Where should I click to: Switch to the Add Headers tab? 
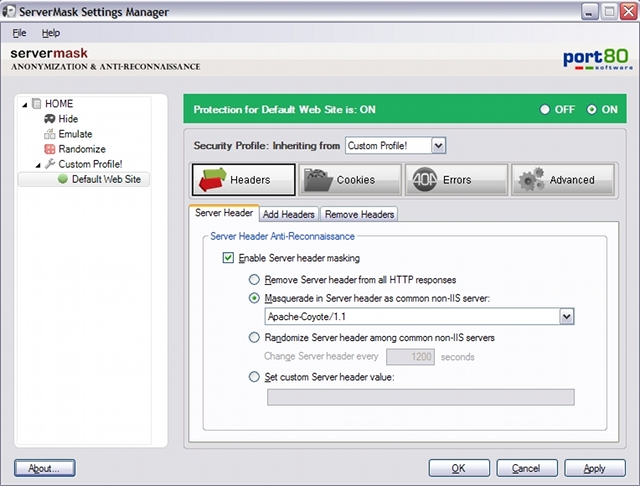(289, 214)
